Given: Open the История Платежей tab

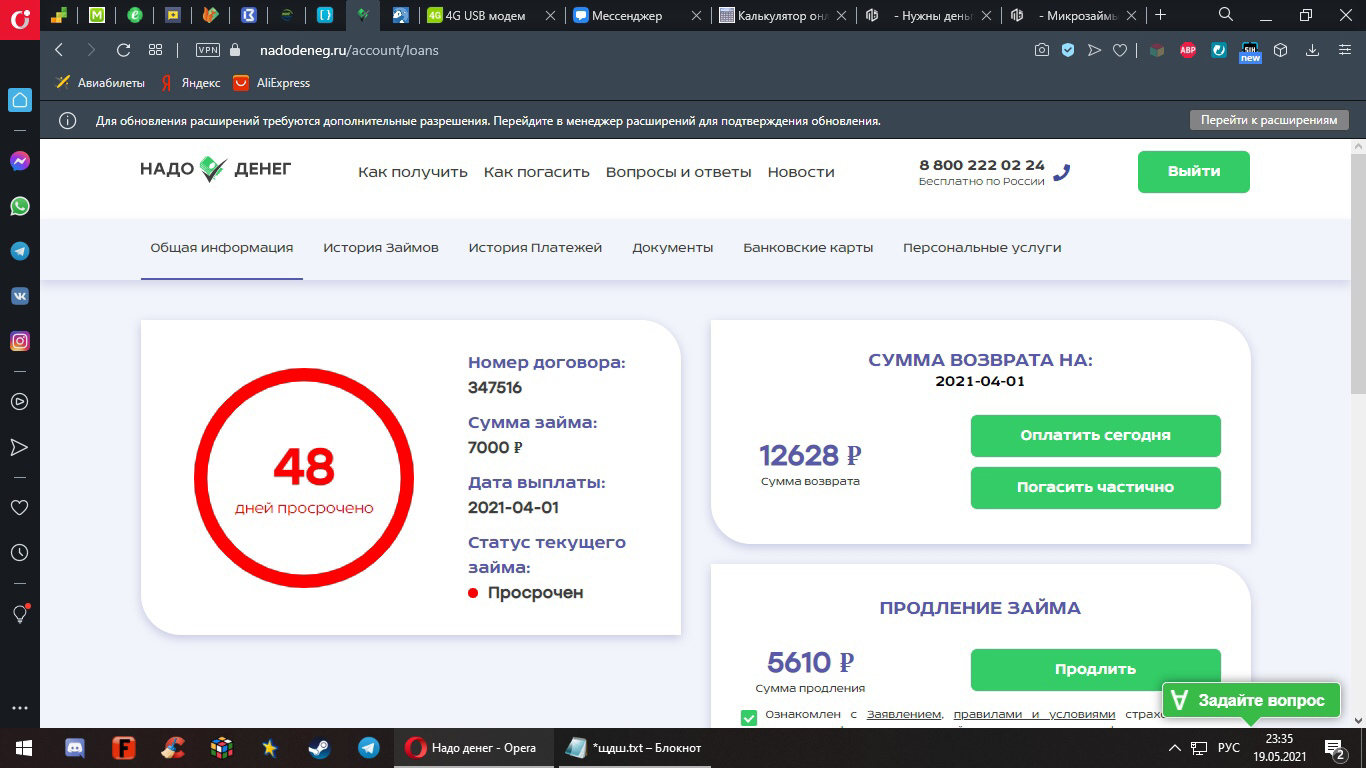Looking at the screenshot, I should (535, 248).
